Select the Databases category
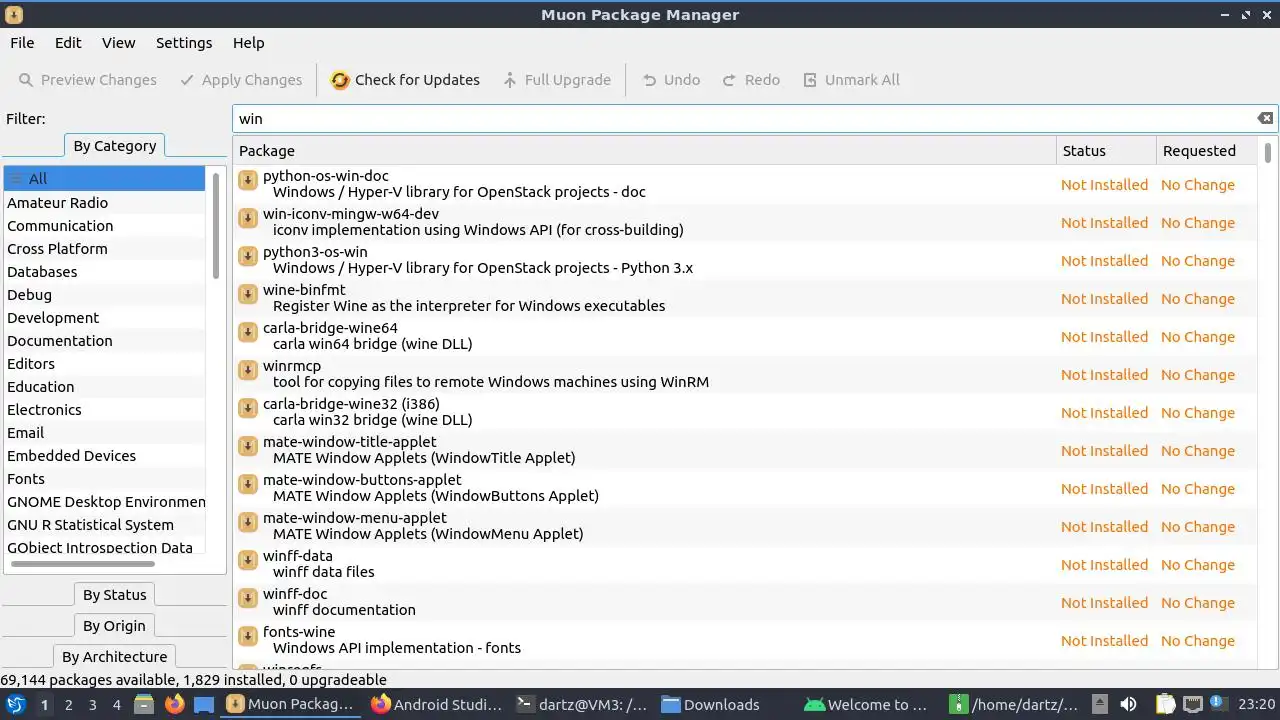Viewport: 1280px width, 720px height. [x=104, y=272]
